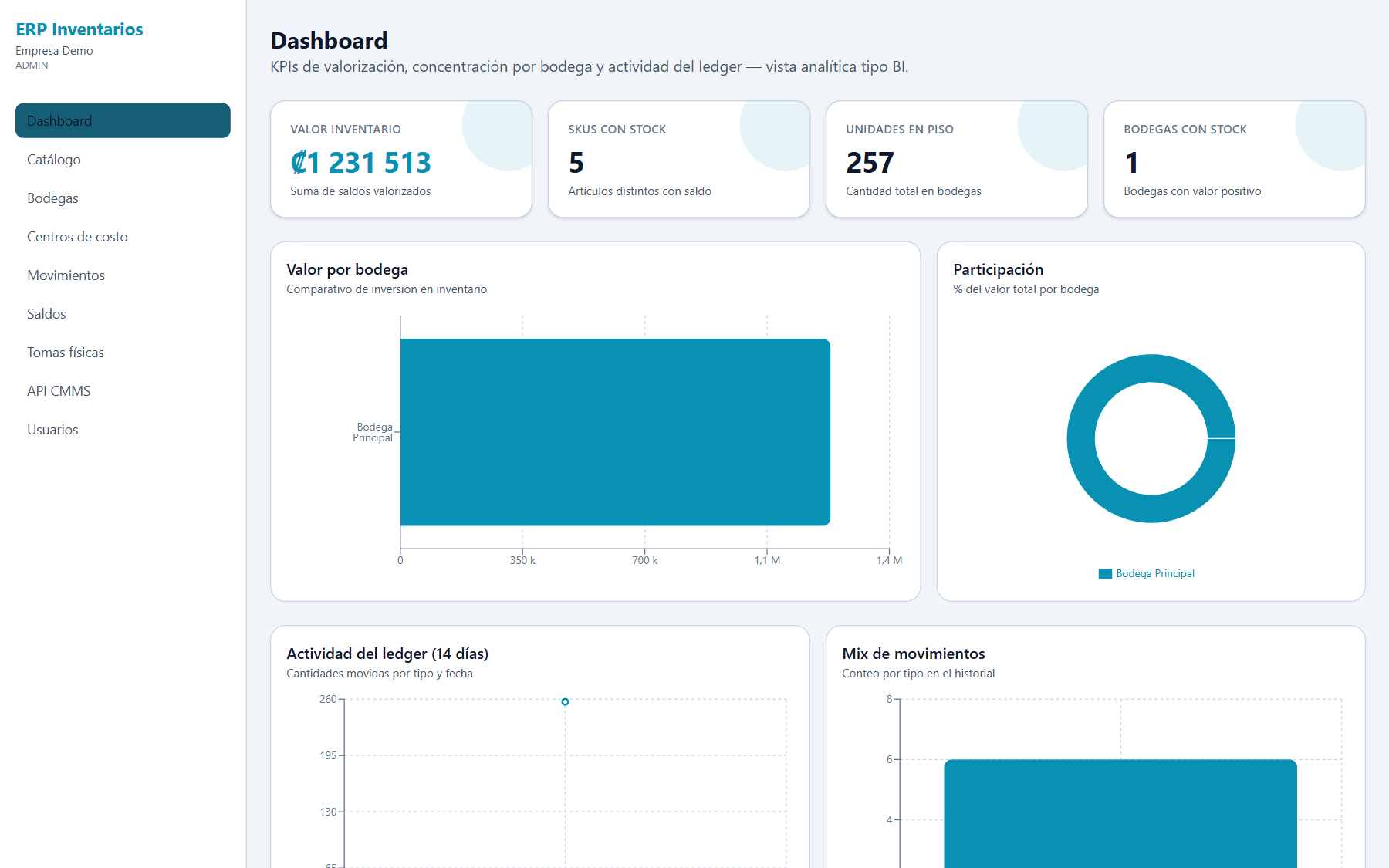
Task: Click the Bodega Principal legend label
Action: tap(1155, 573)
